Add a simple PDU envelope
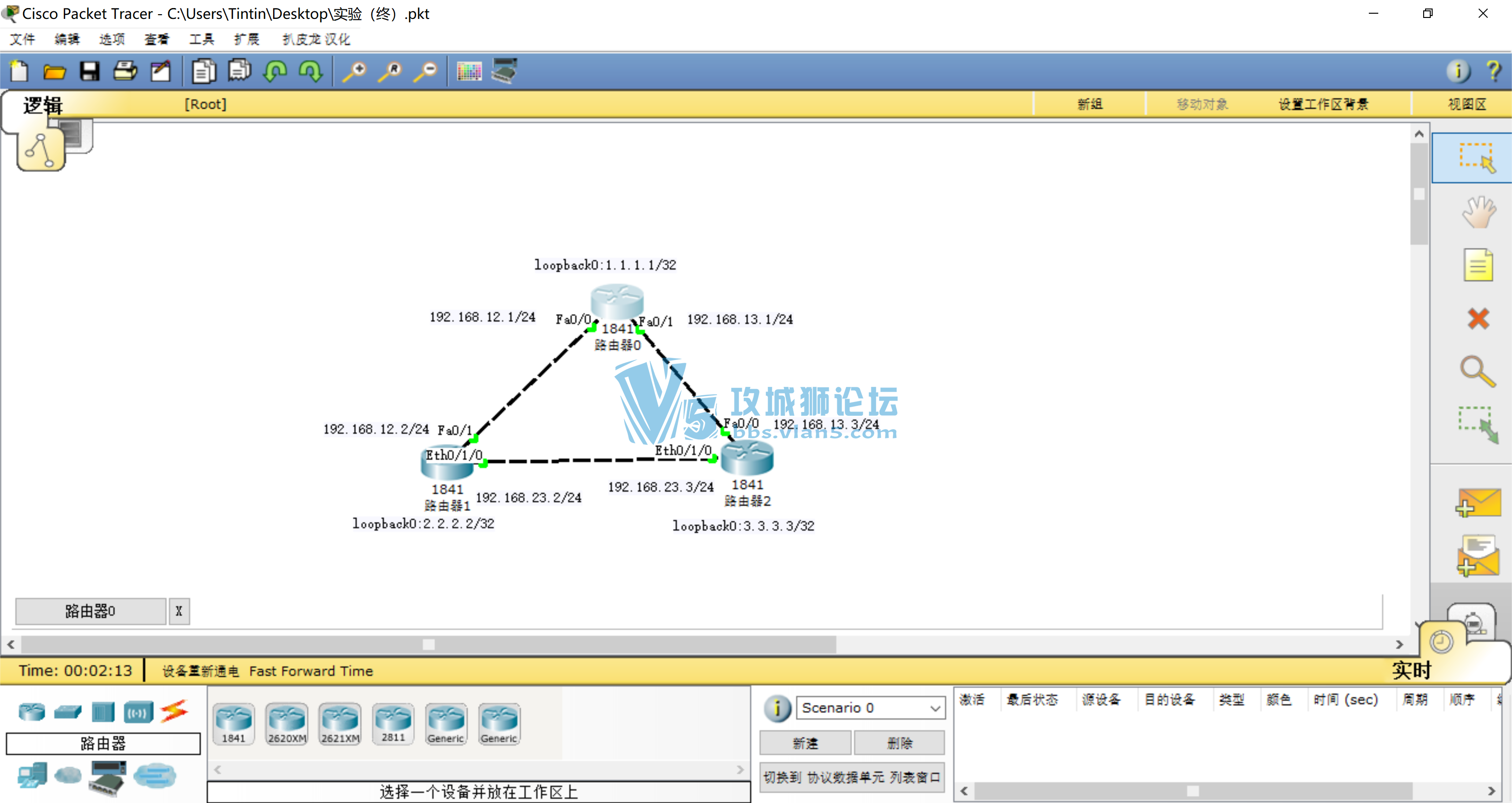Viewport: 1512px width, 803px height. pos(1478,503)
